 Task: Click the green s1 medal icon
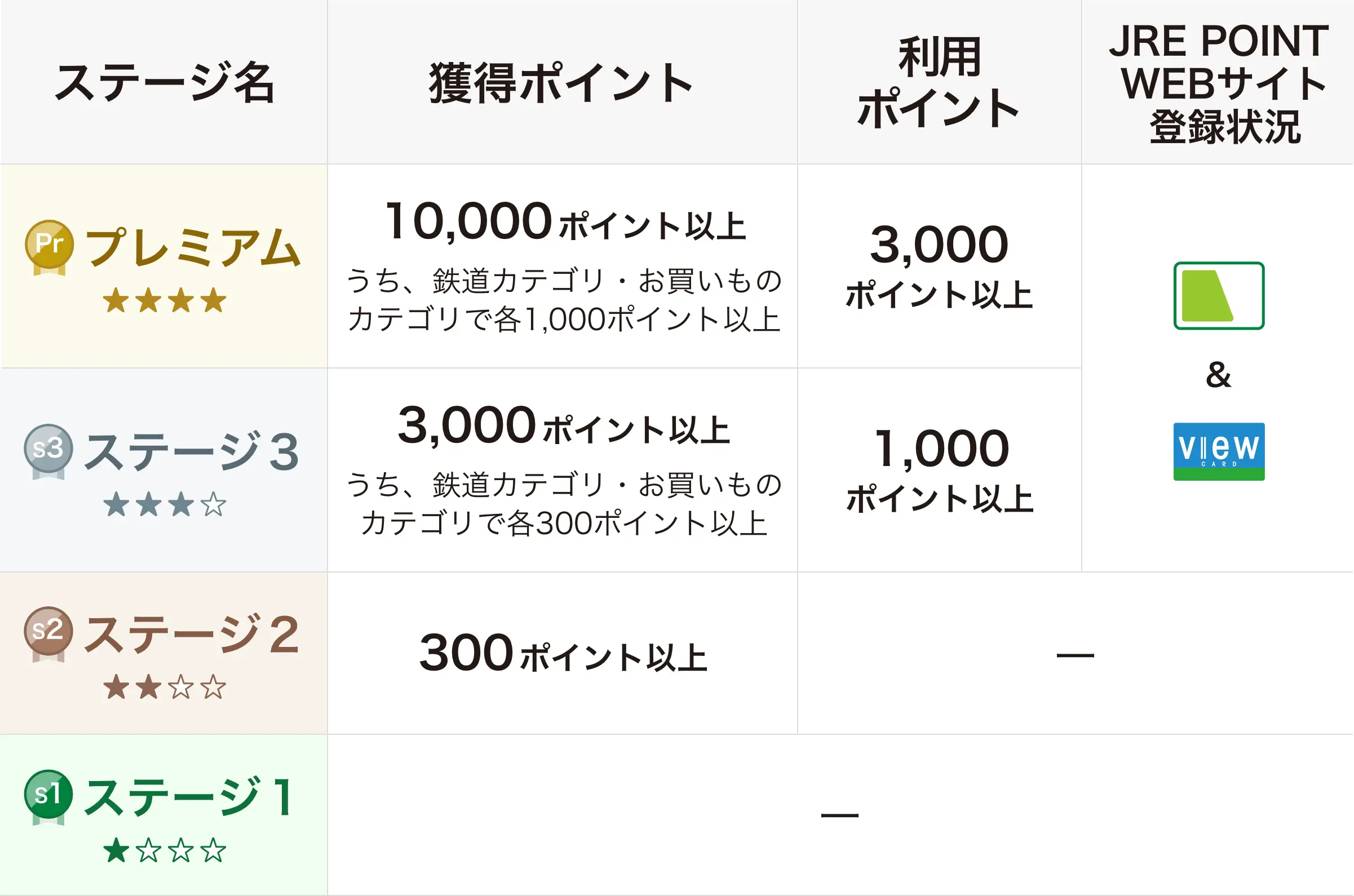pos(48,796)
